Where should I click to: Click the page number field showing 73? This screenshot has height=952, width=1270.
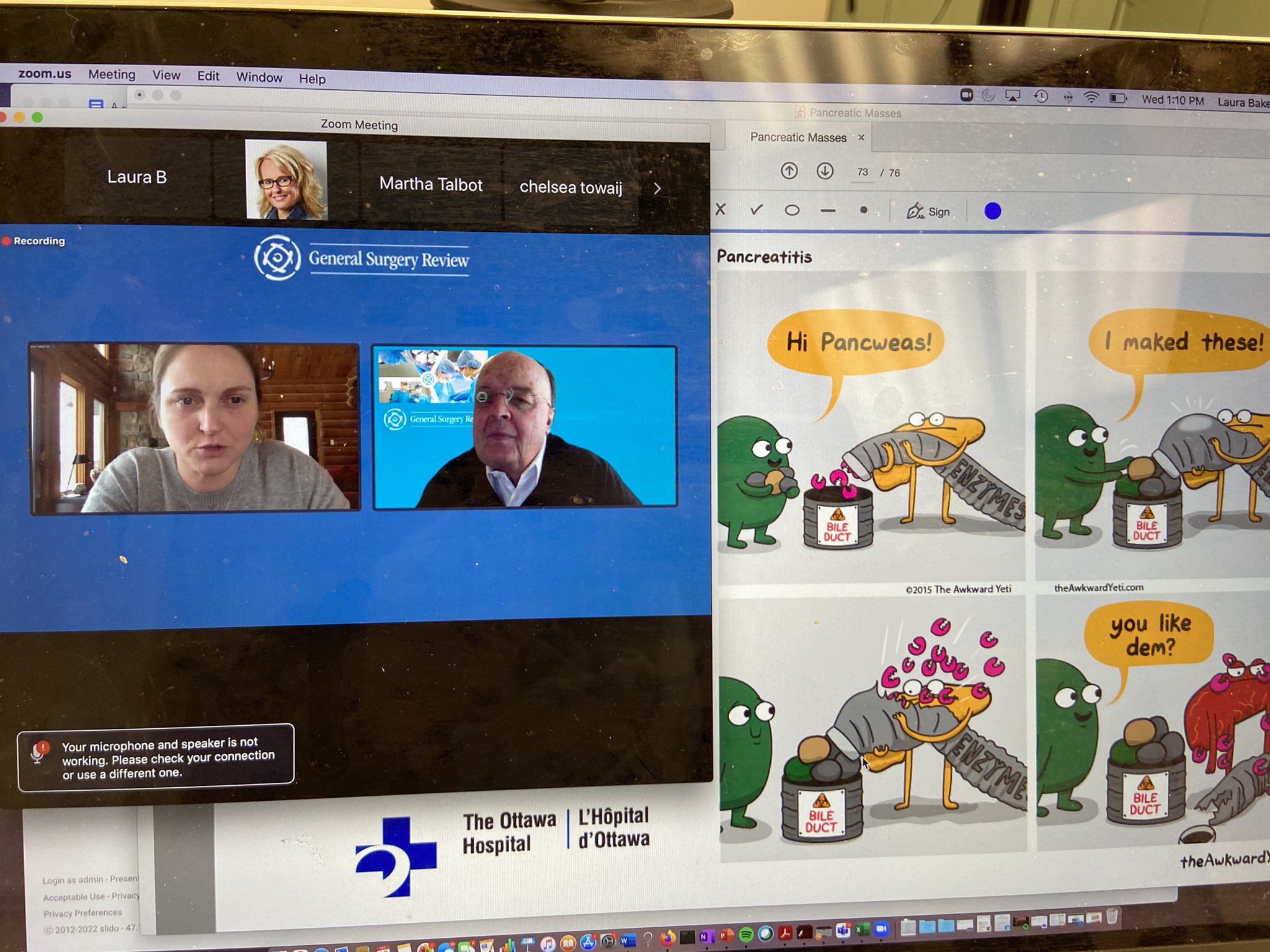click(863, 172)
